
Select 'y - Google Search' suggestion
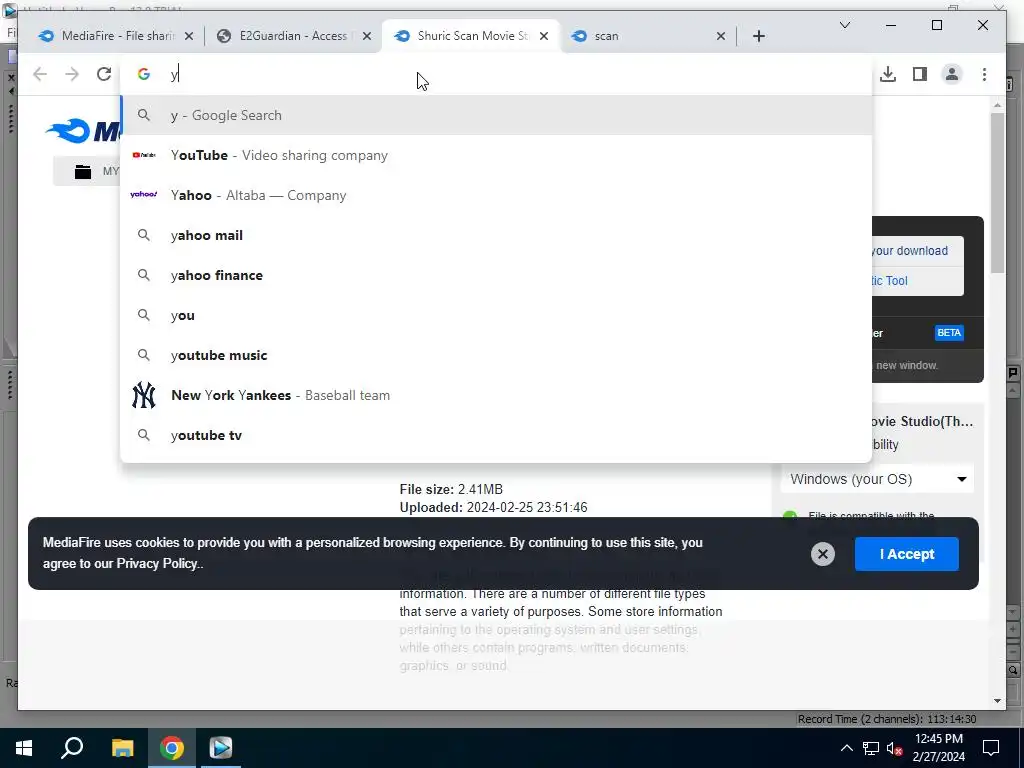[496, 115]
